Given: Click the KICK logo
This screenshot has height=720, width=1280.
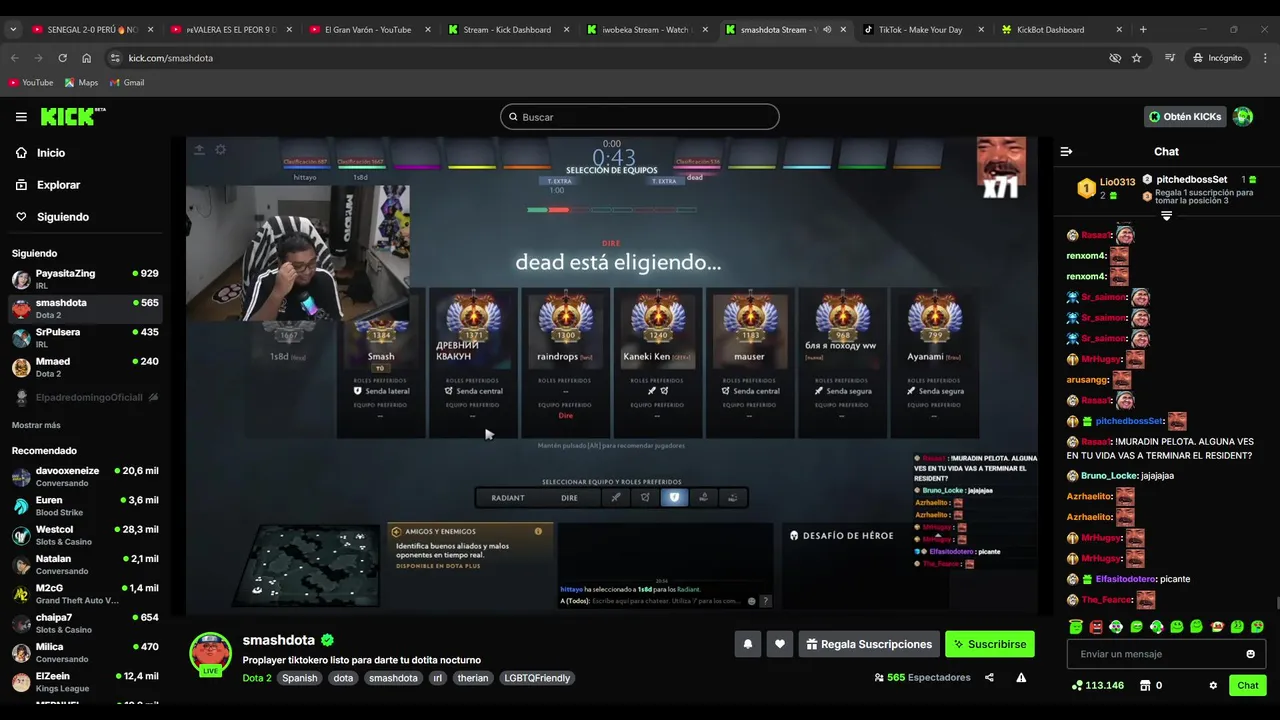Looking at the screenshot, I should coord(72,117).
